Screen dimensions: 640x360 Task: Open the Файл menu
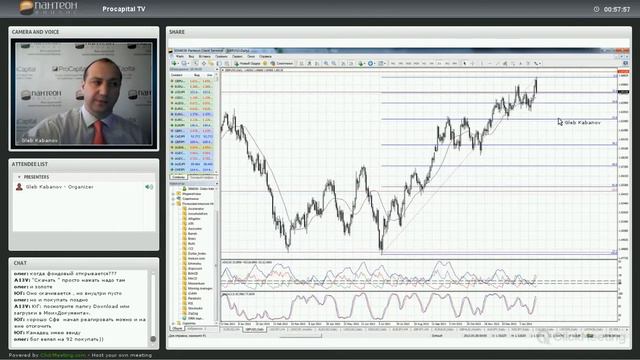click(x=180, y=56)
